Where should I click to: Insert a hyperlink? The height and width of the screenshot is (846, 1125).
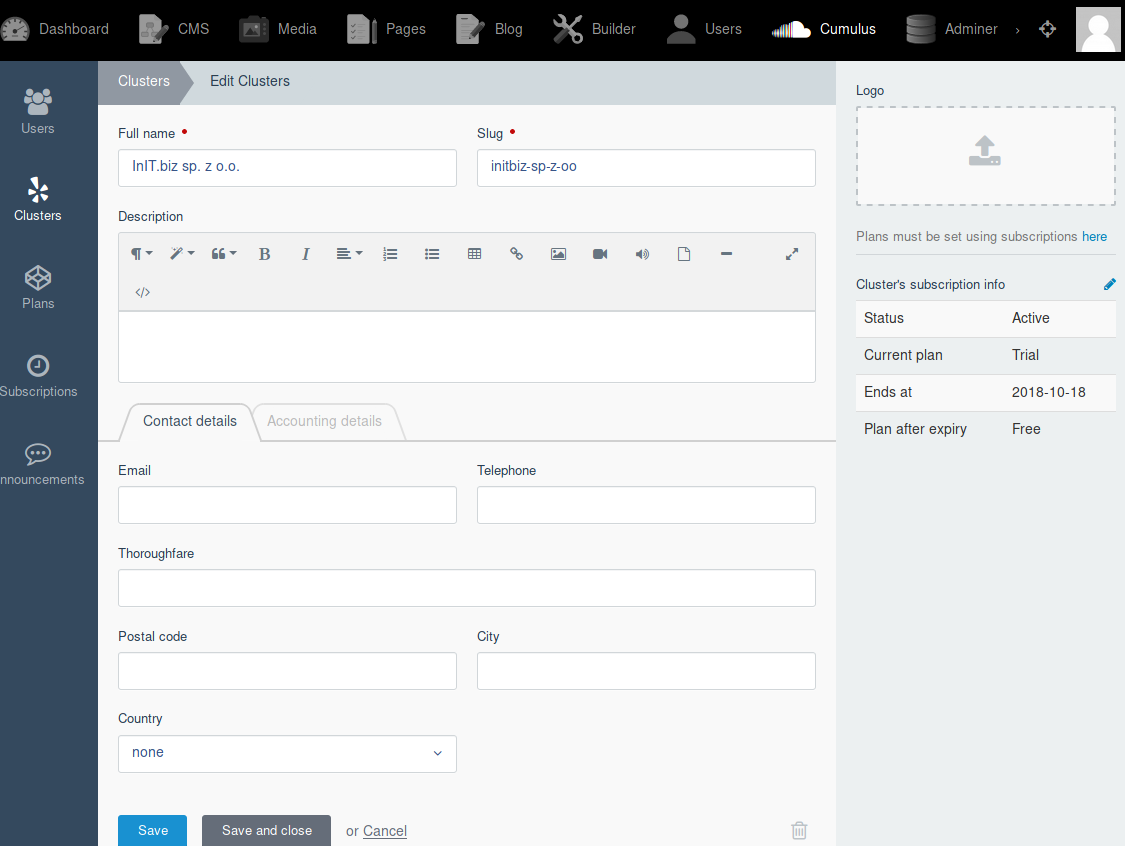point(516,254)
